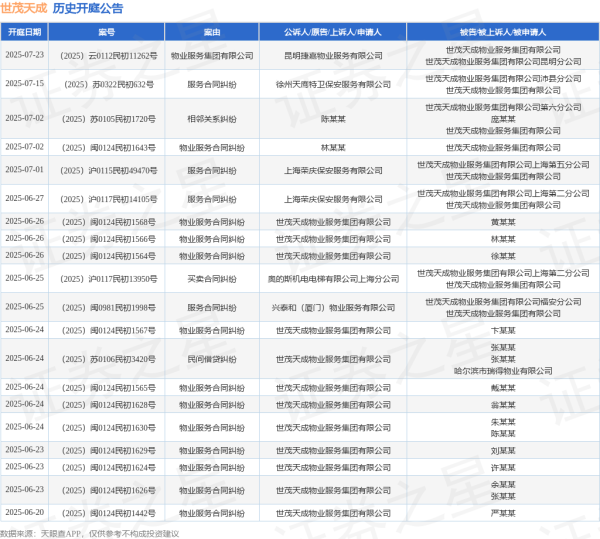Click defendant 林某某 in the 1566号 row
Screen dimensions: 600x539
tap(503, 239)
